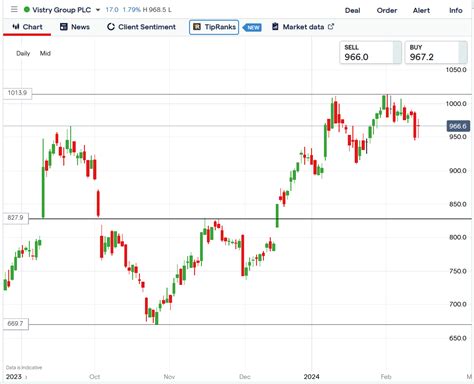
Task: Click the 1000.0 price axis label
Action: (456, 104)
